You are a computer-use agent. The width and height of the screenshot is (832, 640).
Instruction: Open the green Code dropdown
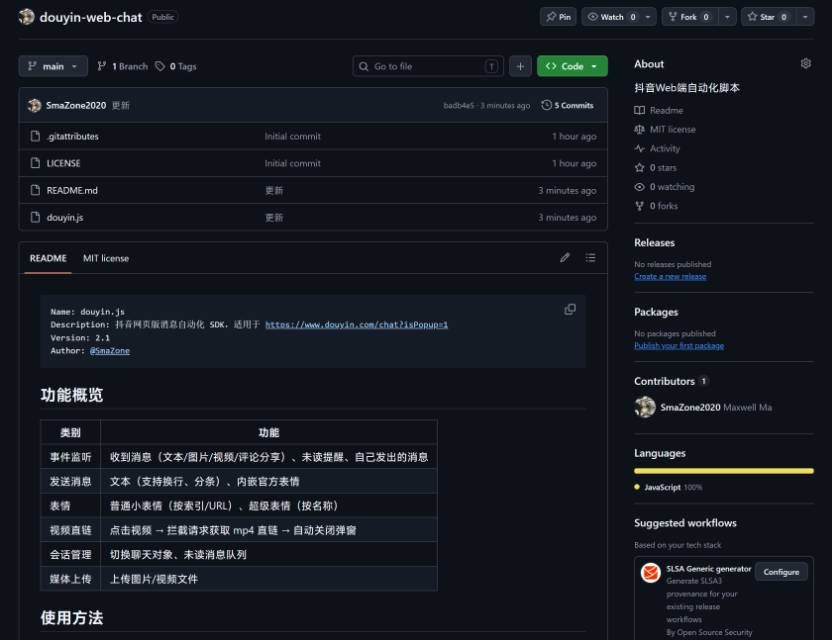click(x=572, y=66)
